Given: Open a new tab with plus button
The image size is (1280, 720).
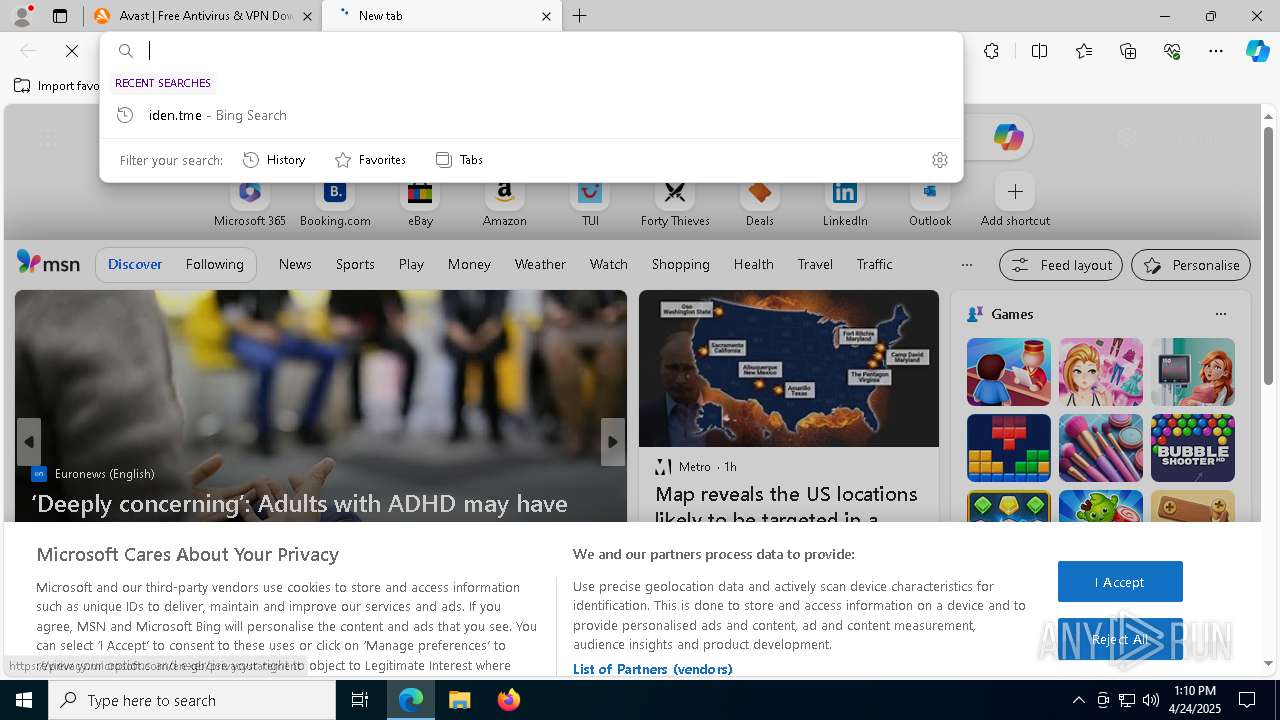Looking at the screenshot, I should click(x=579, y=16).
